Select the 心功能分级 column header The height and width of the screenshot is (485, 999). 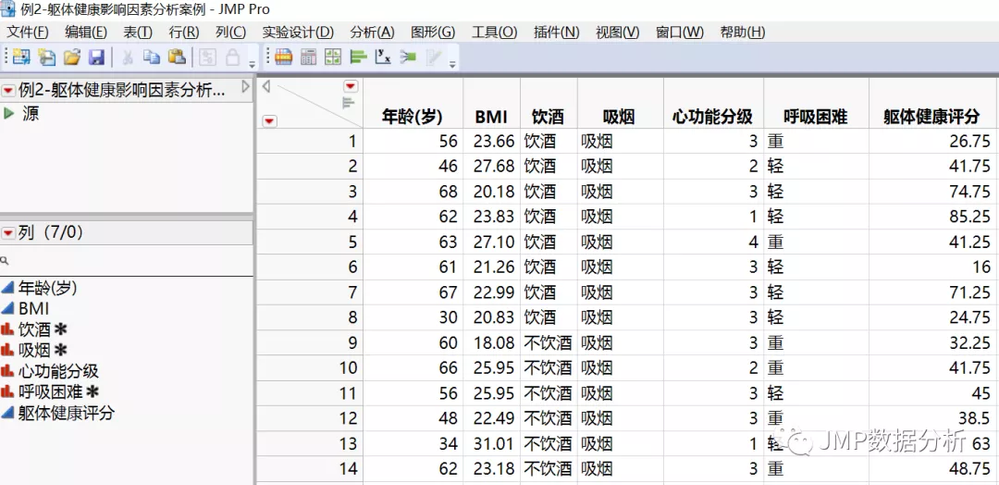tap(713, 117)
